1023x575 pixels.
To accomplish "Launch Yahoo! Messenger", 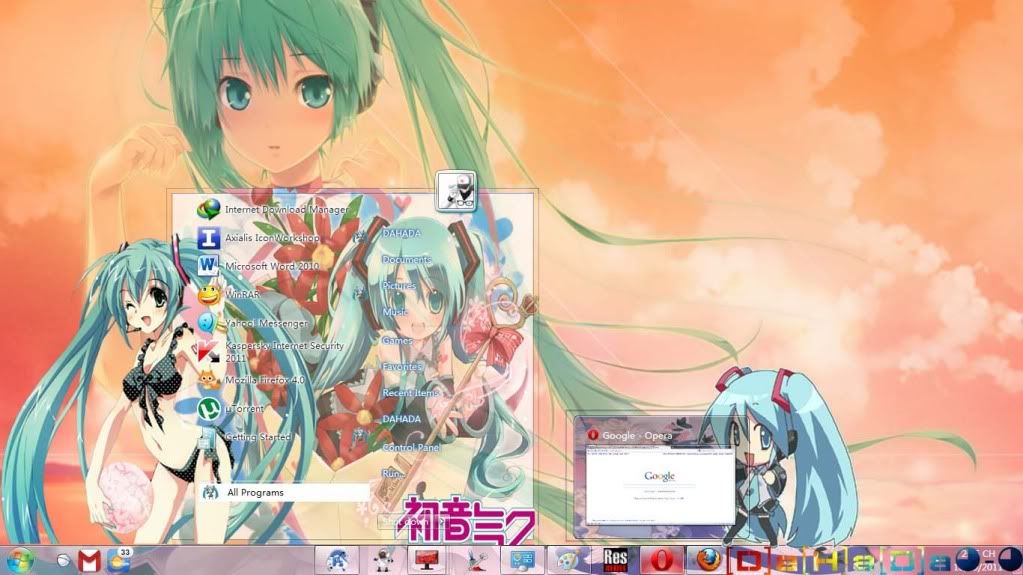I will click(266, 324).
